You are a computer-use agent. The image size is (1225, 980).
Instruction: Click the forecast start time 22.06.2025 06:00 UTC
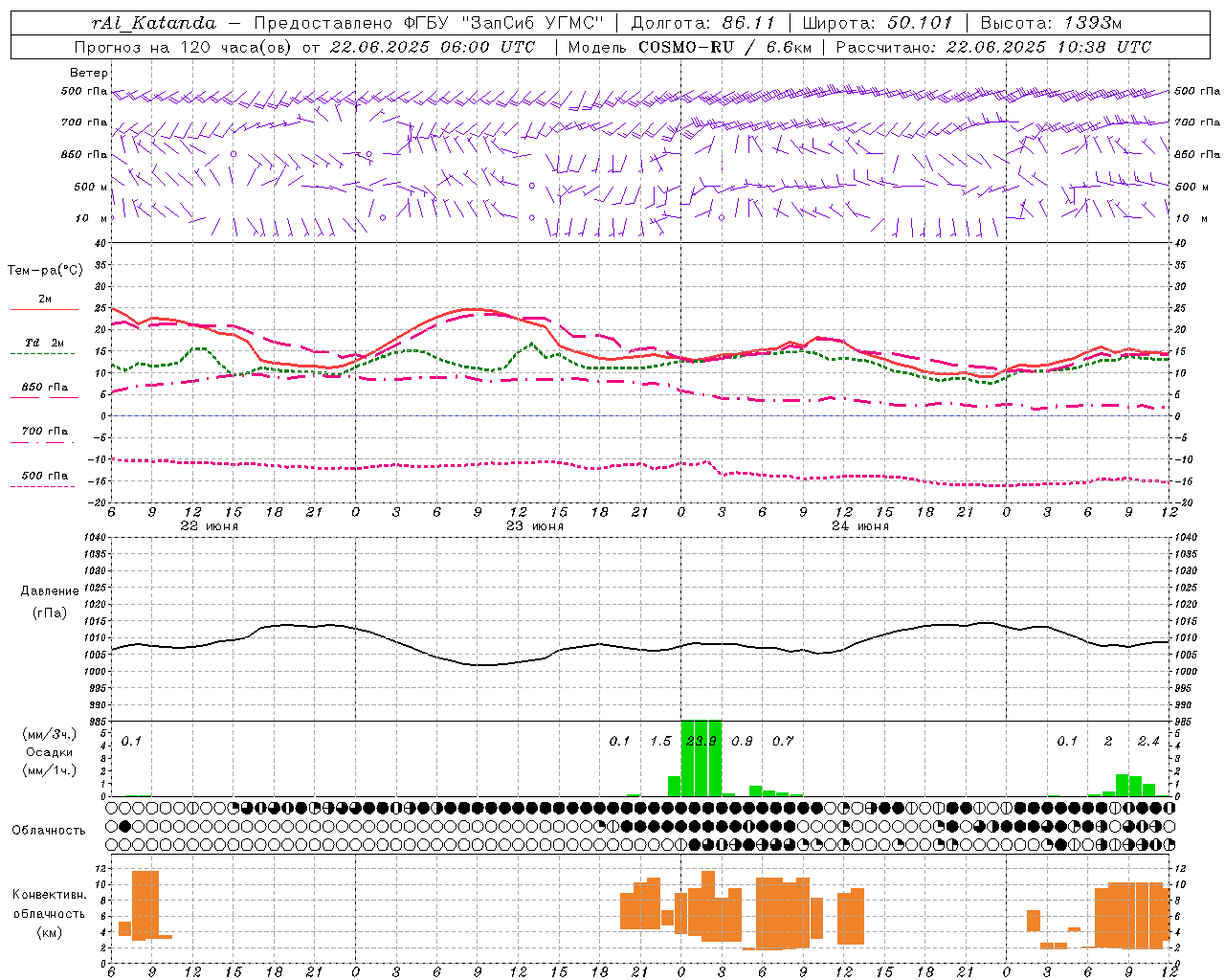433,47
